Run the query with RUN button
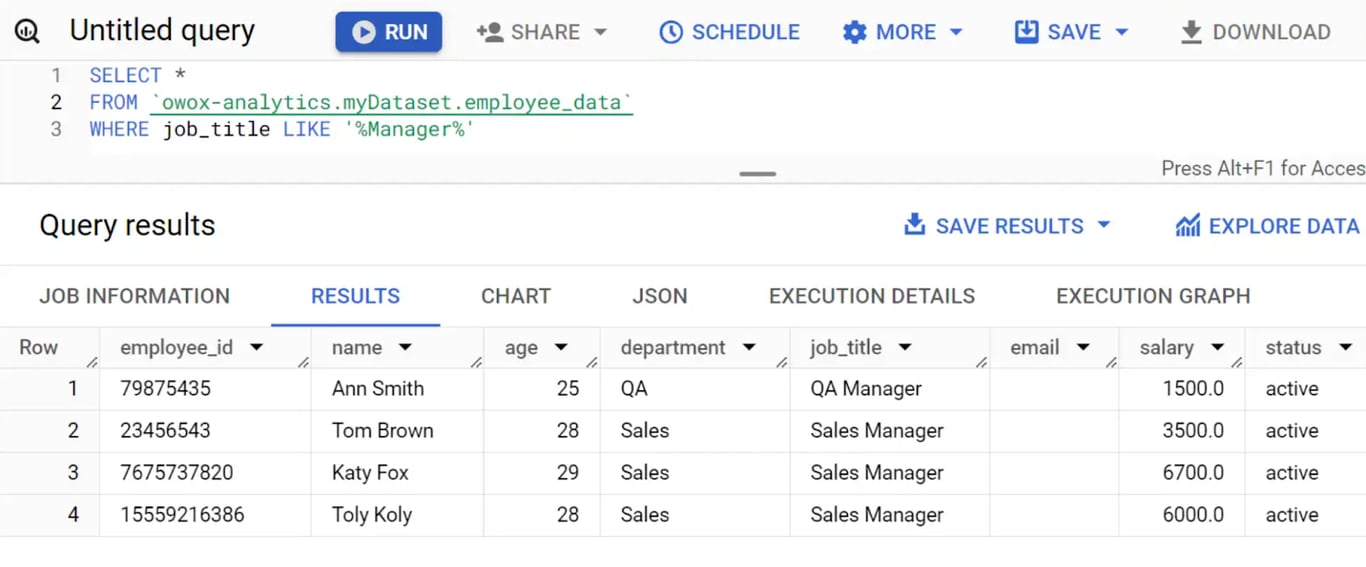Image resolution: width=1366 pixels, height=567 pixels. point(389,32)
